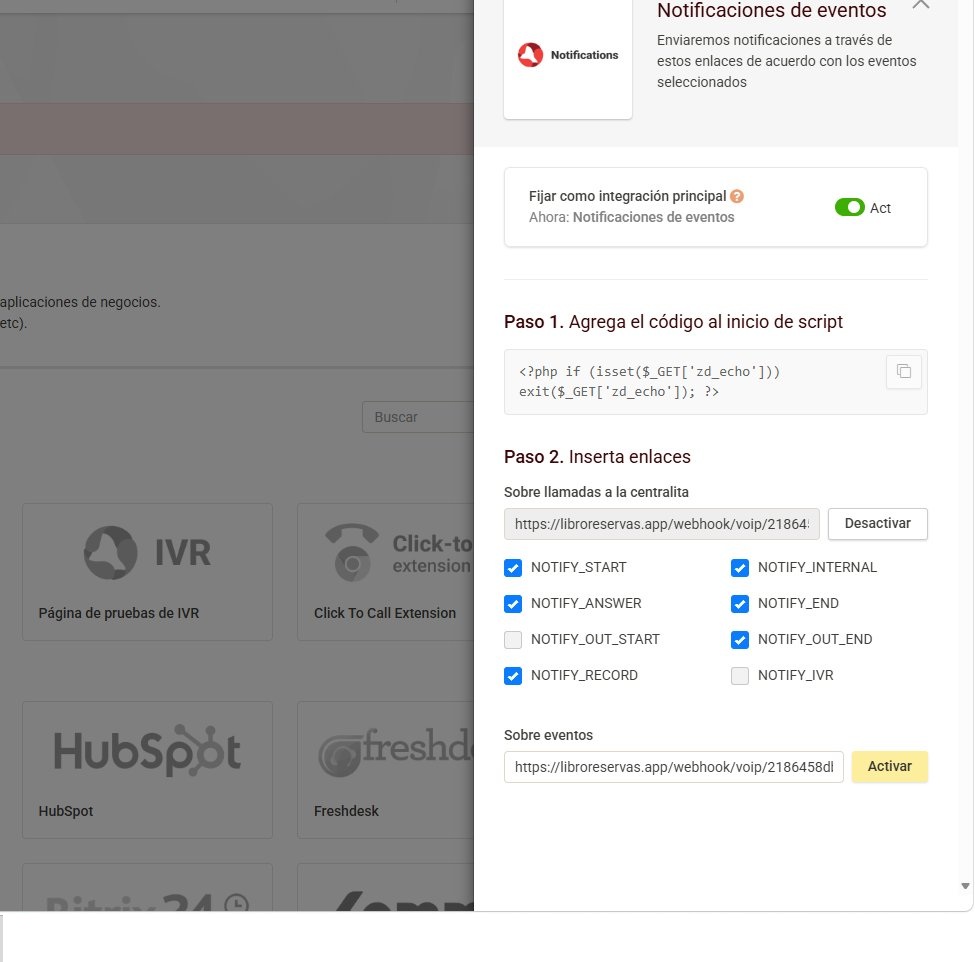The image size is (975, 962).
Task: Focus the PBX calls webhook URL field
Action: click(662, 524)
